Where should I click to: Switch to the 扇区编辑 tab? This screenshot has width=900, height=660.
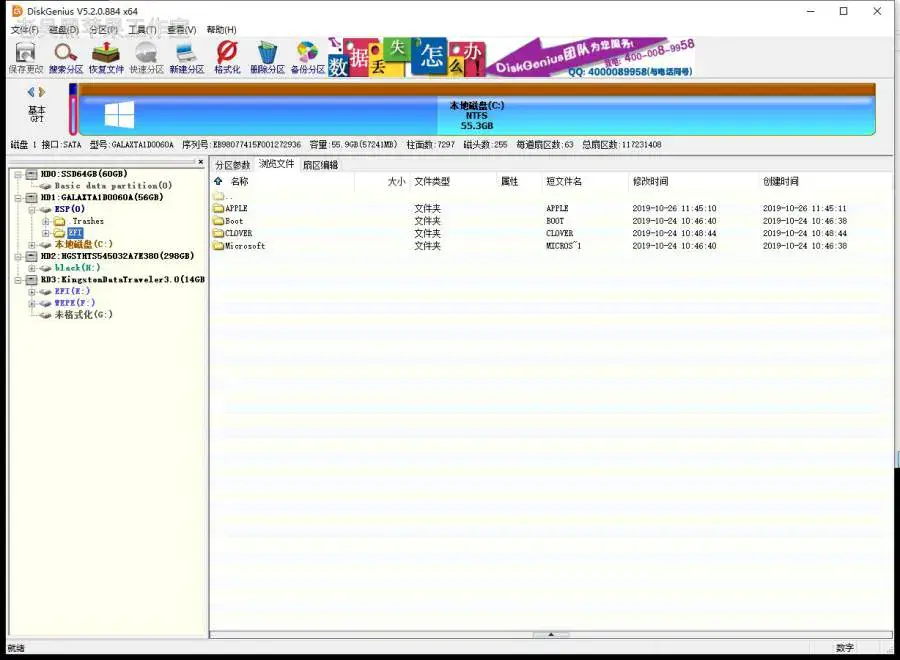320,165
